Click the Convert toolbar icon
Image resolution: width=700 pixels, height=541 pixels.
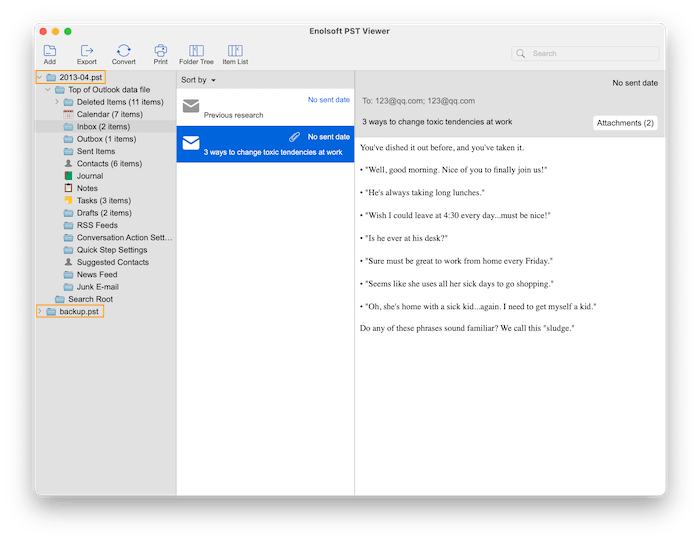point(124,51)
